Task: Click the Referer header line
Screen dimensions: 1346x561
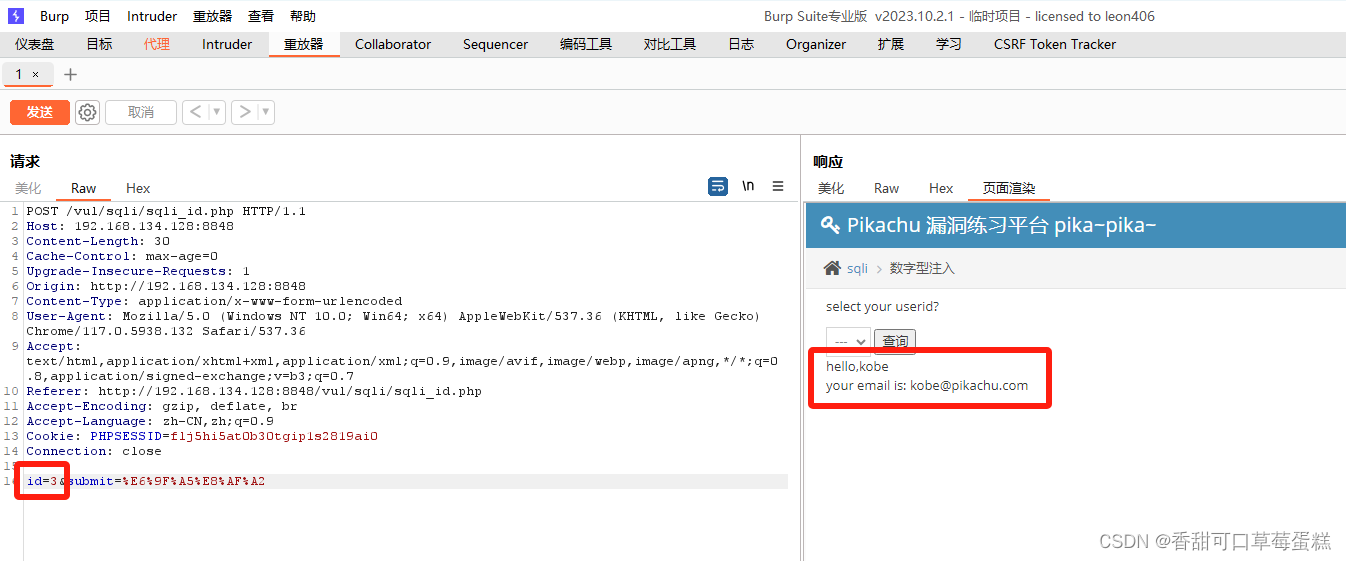Action: (254, 391)
